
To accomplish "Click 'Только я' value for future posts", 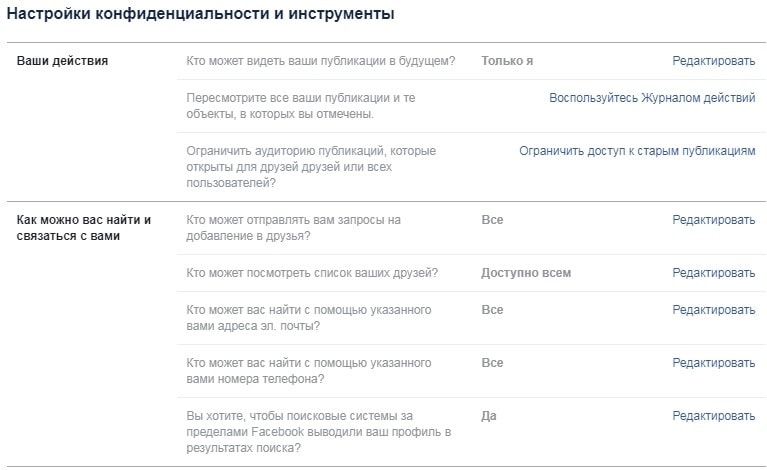I will [506, 61].
